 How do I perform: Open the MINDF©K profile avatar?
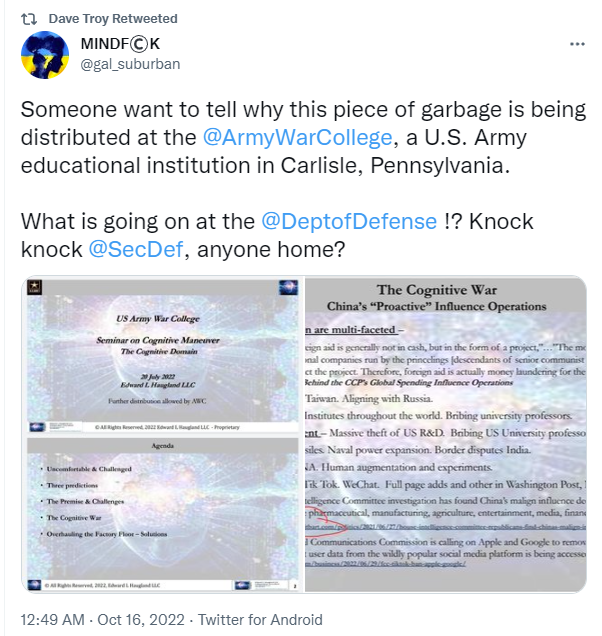coord(45,55)
